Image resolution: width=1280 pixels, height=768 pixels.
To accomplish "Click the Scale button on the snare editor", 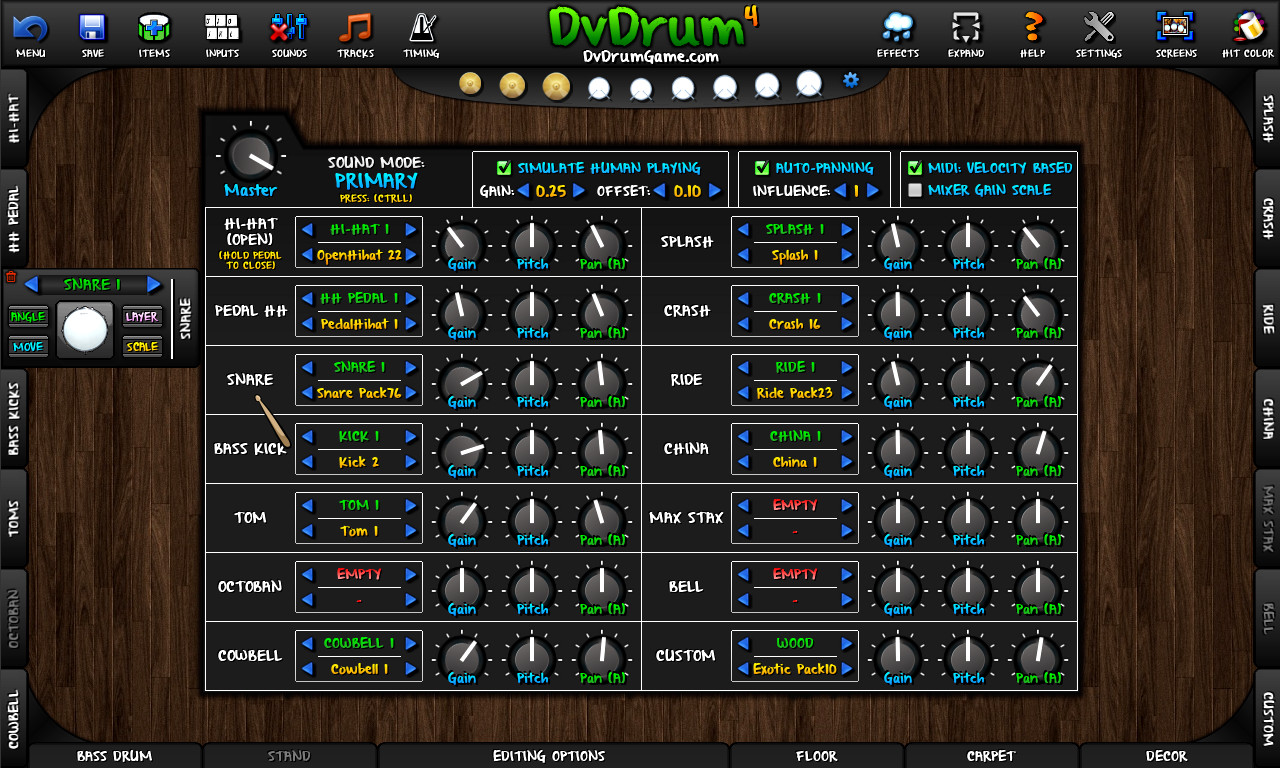I will [x=142, y=347].
